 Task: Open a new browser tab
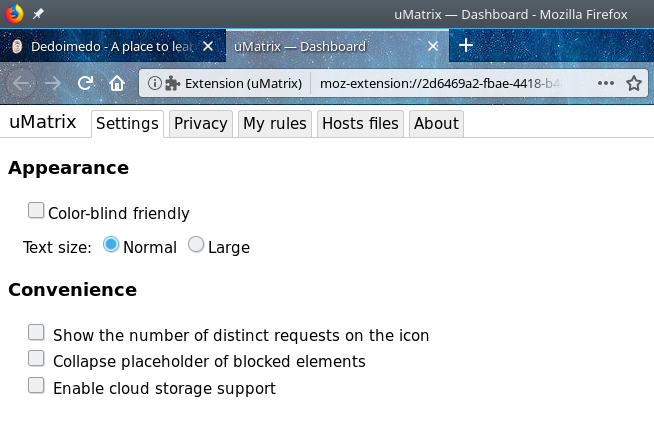[466, 46]
